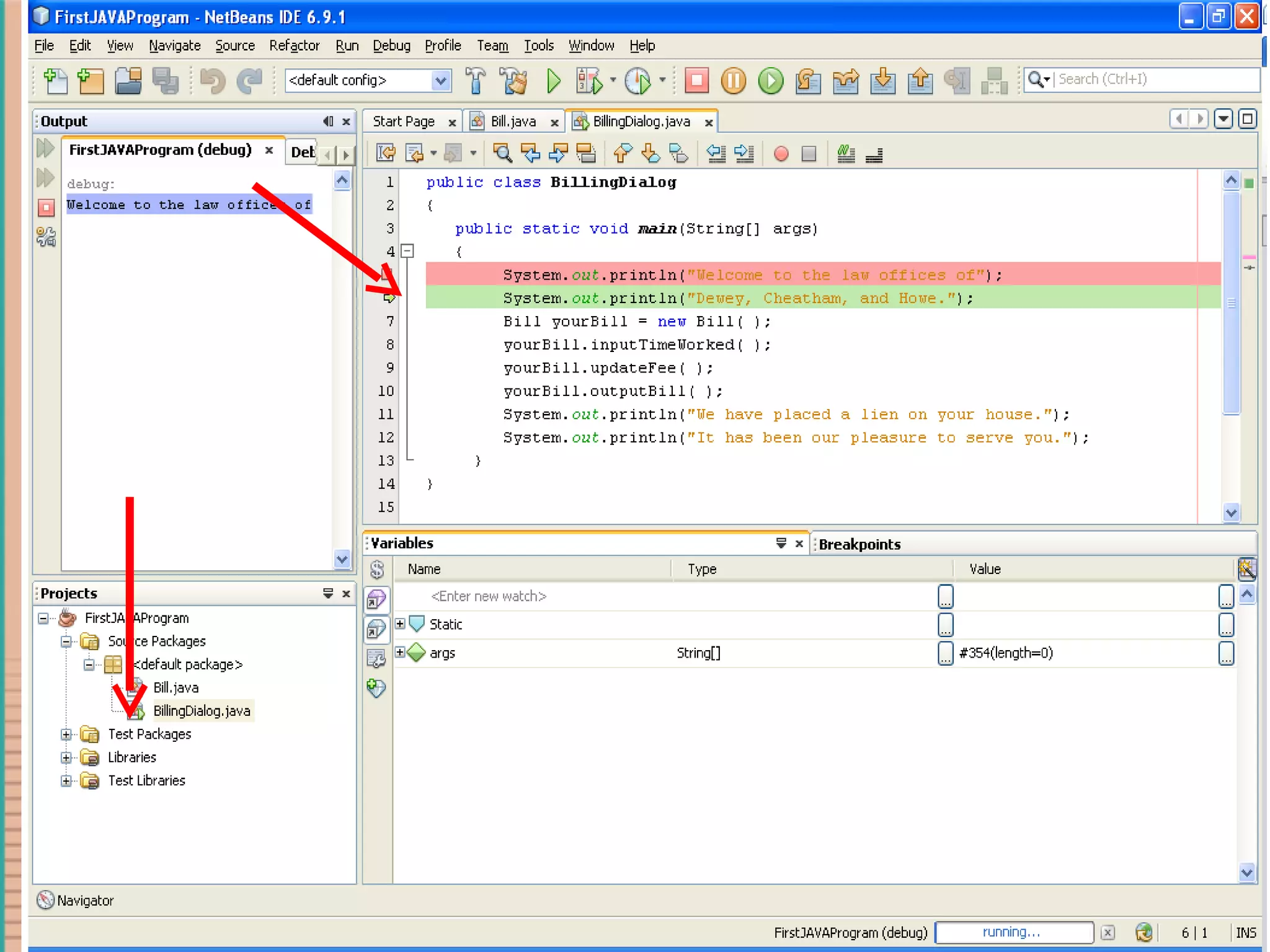Expand the Static variables node
This screenshot has height=952, width=1270.
[400, 624]
